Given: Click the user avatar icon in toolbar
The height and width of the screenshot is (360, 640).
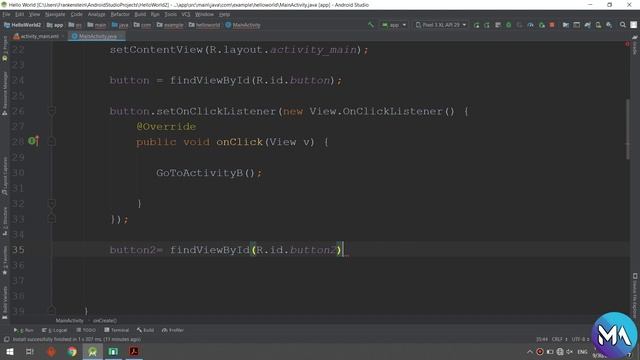Looking at the screenshot, I should (633, 25).
